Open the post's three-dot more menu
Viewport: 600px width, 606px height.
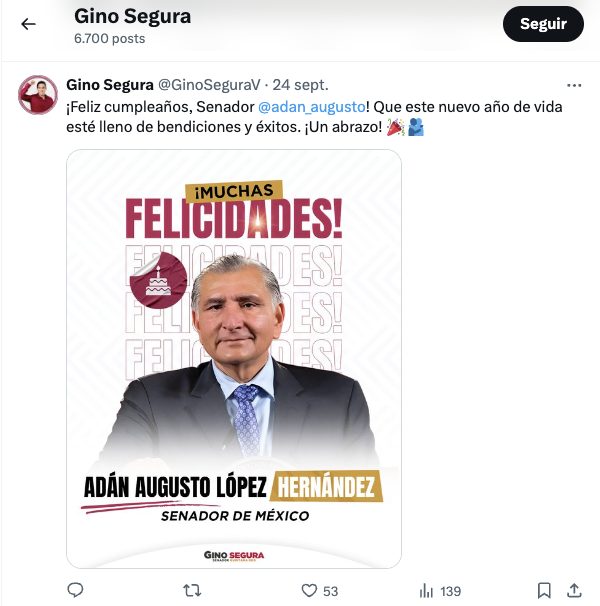tap(574, 85)
